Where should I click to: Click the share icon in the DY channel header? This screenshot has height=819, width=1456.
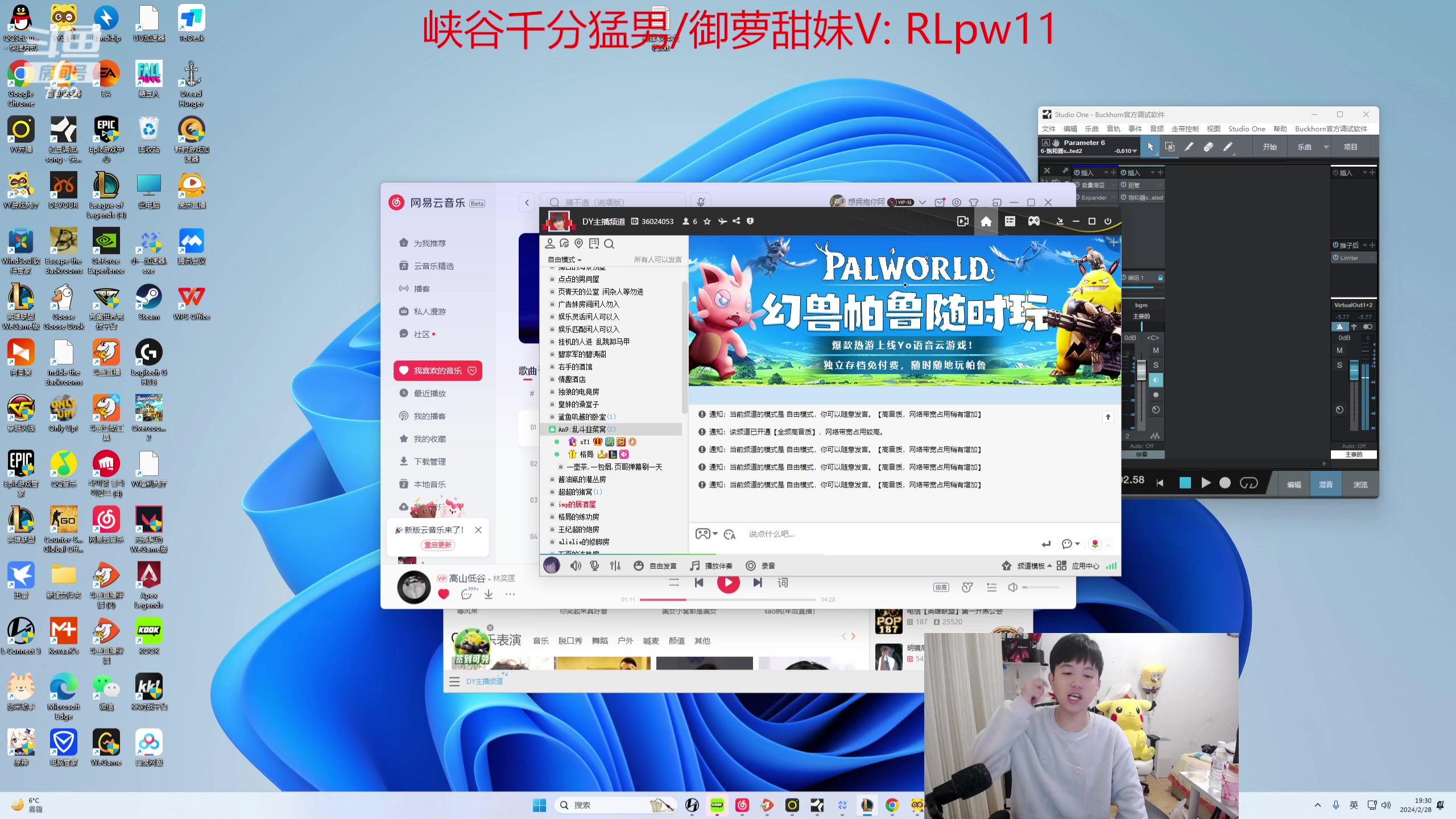pyautogui.click(x=736, y=221)
